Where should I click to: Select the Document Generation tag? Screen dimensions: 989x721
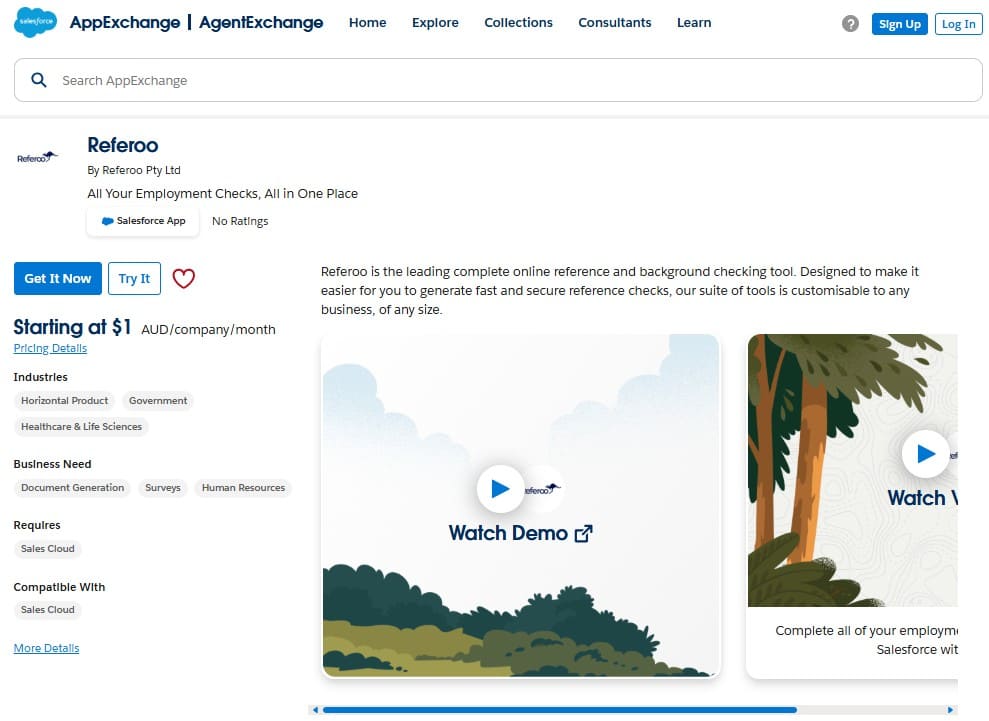73,488
